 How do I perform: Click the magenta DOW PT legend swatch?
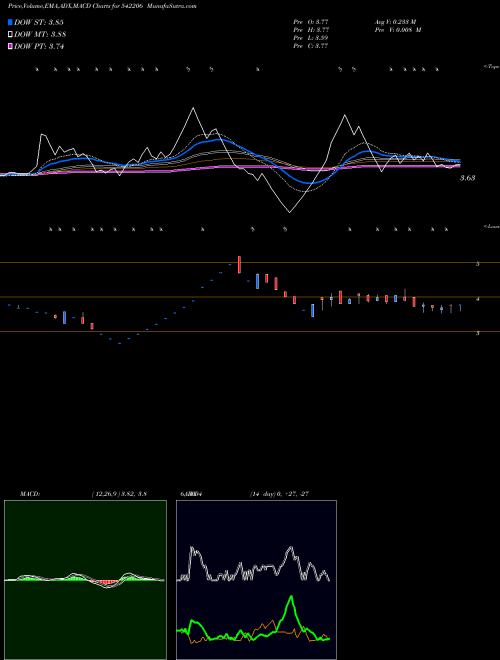point(11,46)
